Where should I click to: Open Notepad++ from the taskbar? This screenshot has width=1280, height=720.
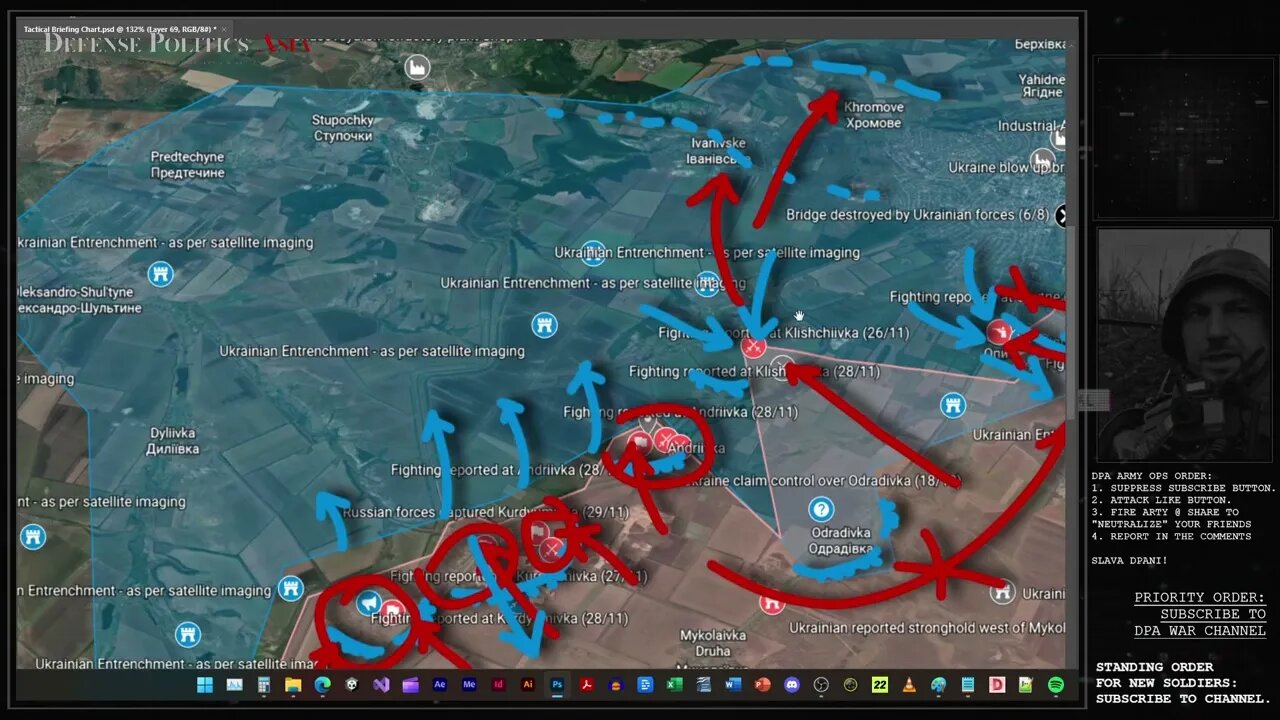click(x=1026, y=685)
